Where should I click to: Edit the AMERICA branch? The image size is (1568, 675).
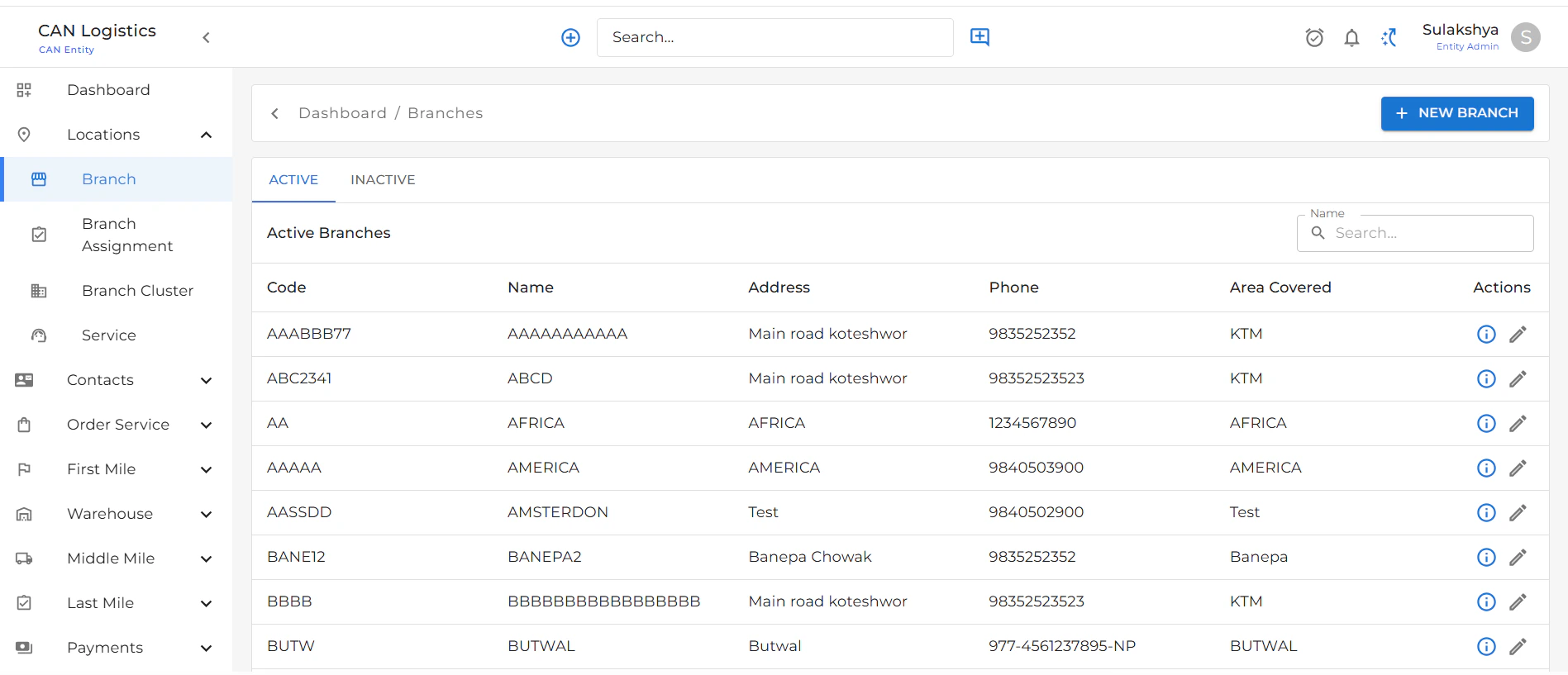click(x=1518, y=468)
